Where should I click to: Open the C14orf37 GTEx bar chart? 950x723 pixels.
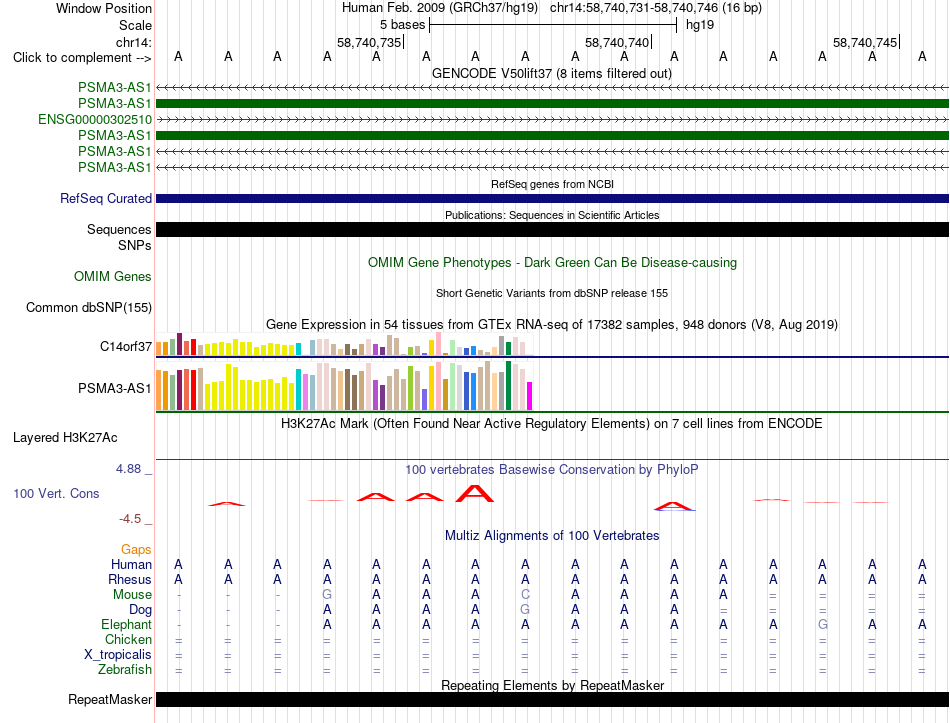(344, 344)
